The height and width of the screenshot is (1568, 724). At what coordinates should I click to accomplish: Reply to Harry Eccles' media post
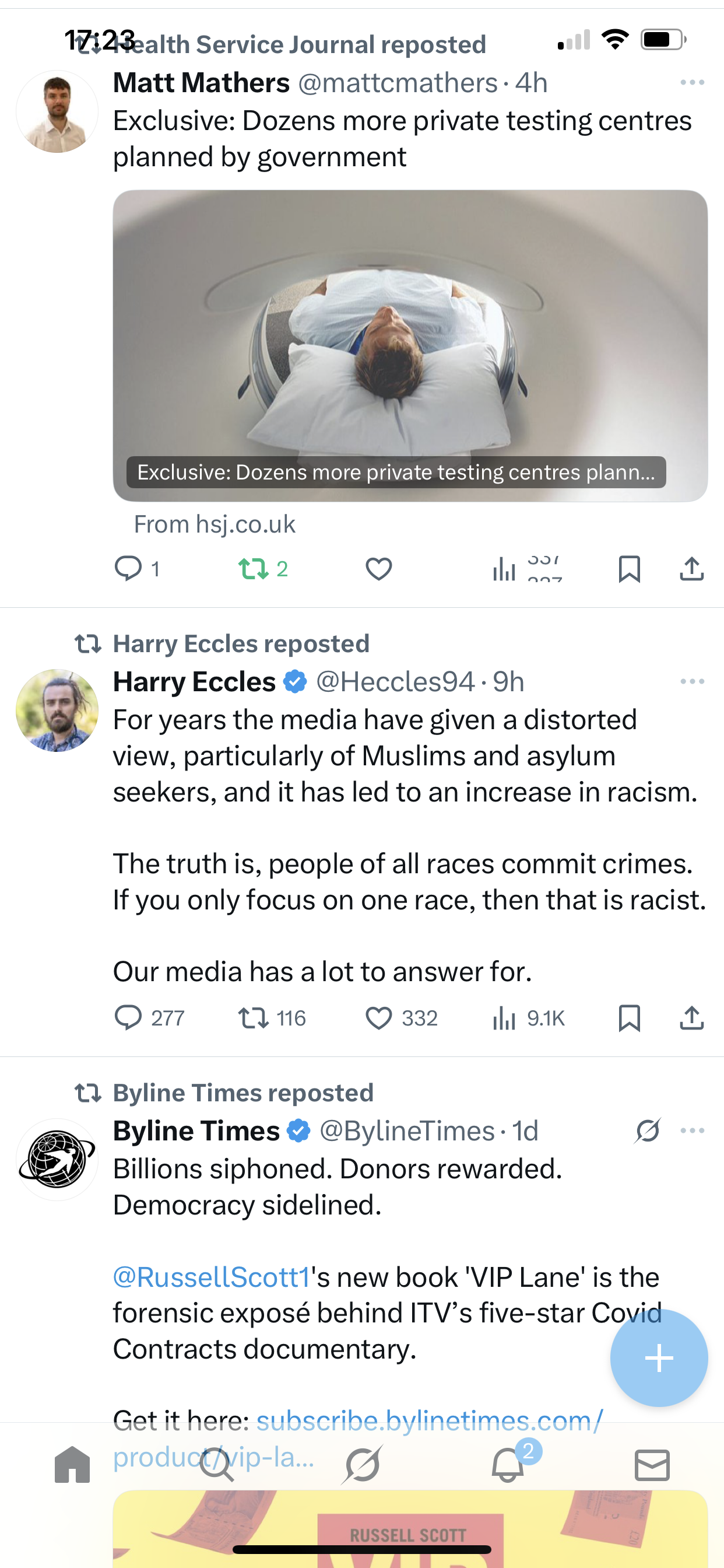click(128, 1018)
